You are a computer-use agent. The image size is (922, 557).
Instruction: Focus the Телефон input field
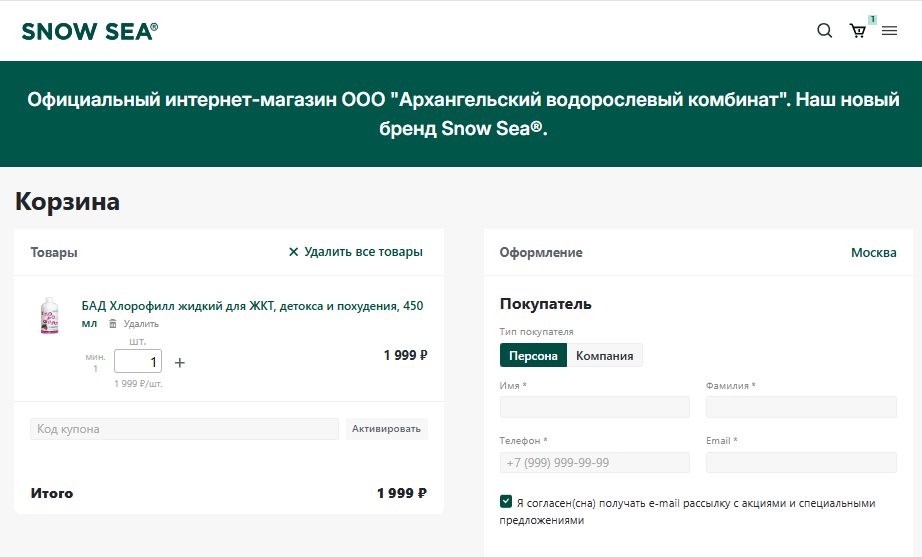(594, 463)
